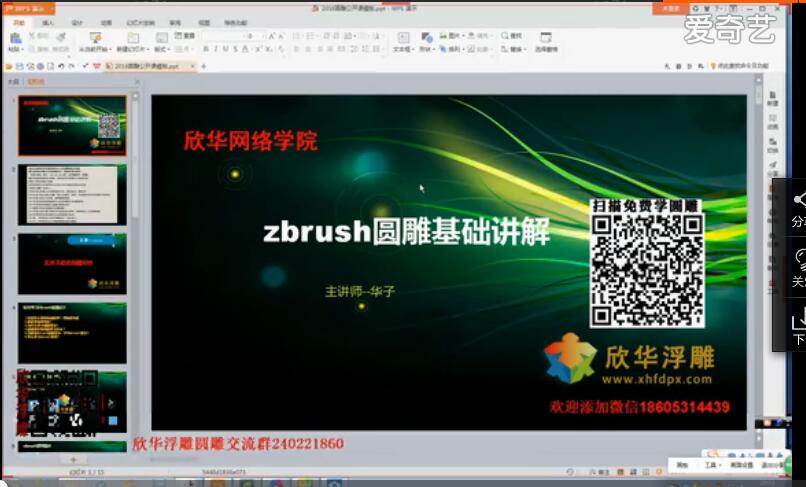Select slide 2 thumbnail
The height and width of the screenshot is (487, 806).
click(x=72, y=195)
